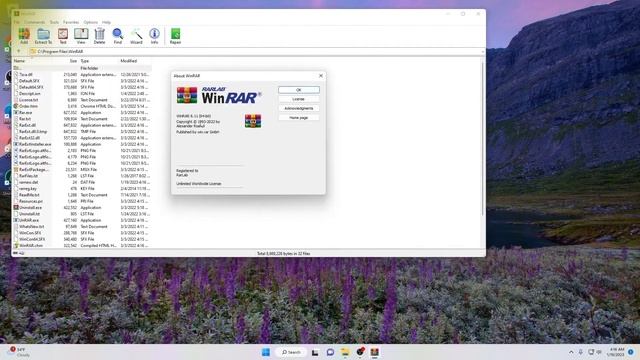This screenshot has width=640, height=360.
Task: Select the RarExtInstaller.exe file row
Action: pyautogui.click(x=82, y=144)
